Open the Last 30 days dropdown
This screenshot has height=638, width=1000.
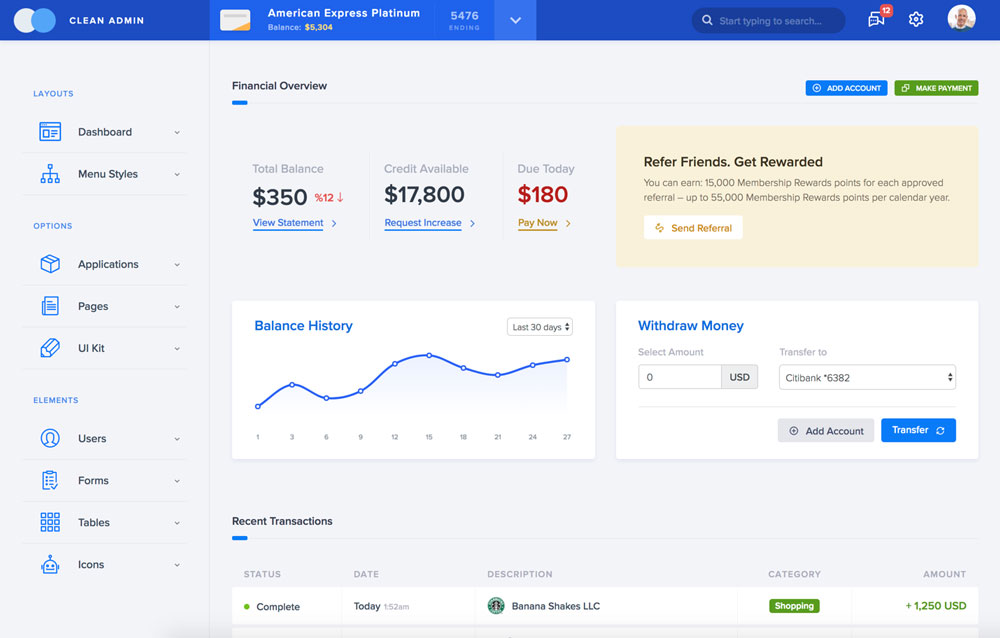[540, 327]
